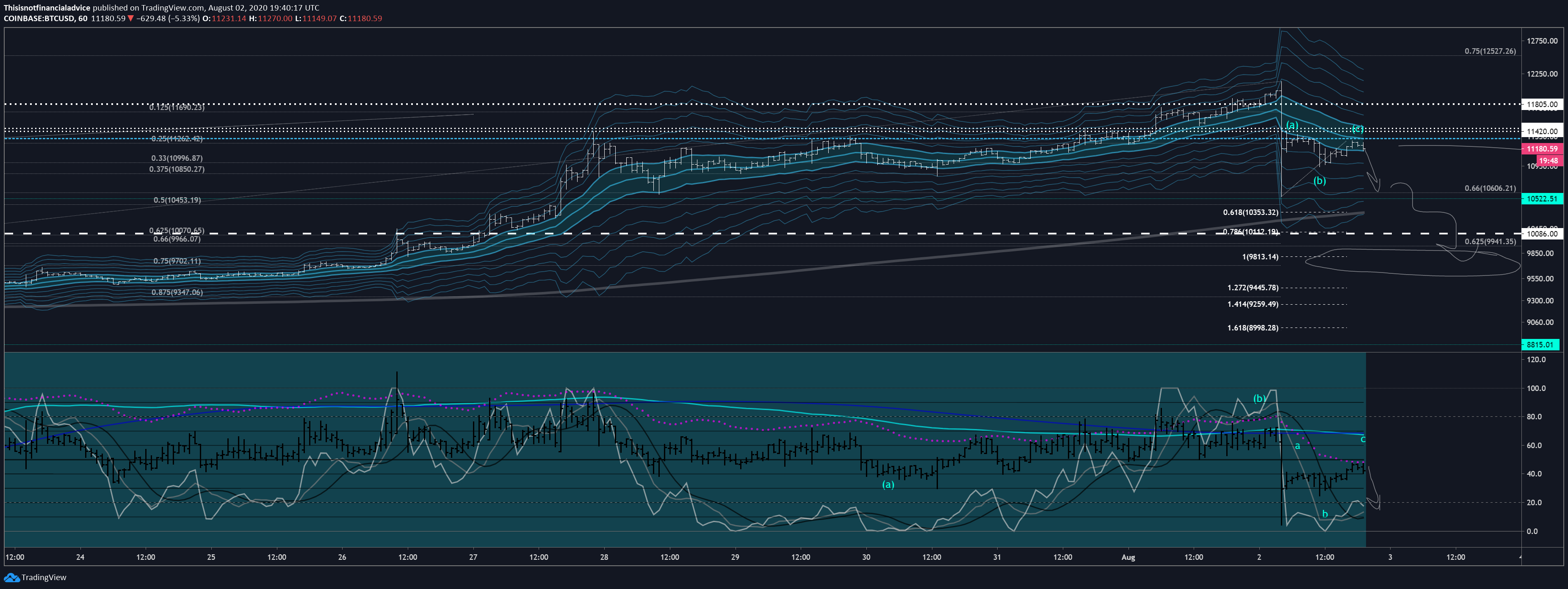The width and height of the screenshot is (1568, 589).
Task: Select the 0.33(10996.87) Fibonacci label
Action: click(177, 158)
